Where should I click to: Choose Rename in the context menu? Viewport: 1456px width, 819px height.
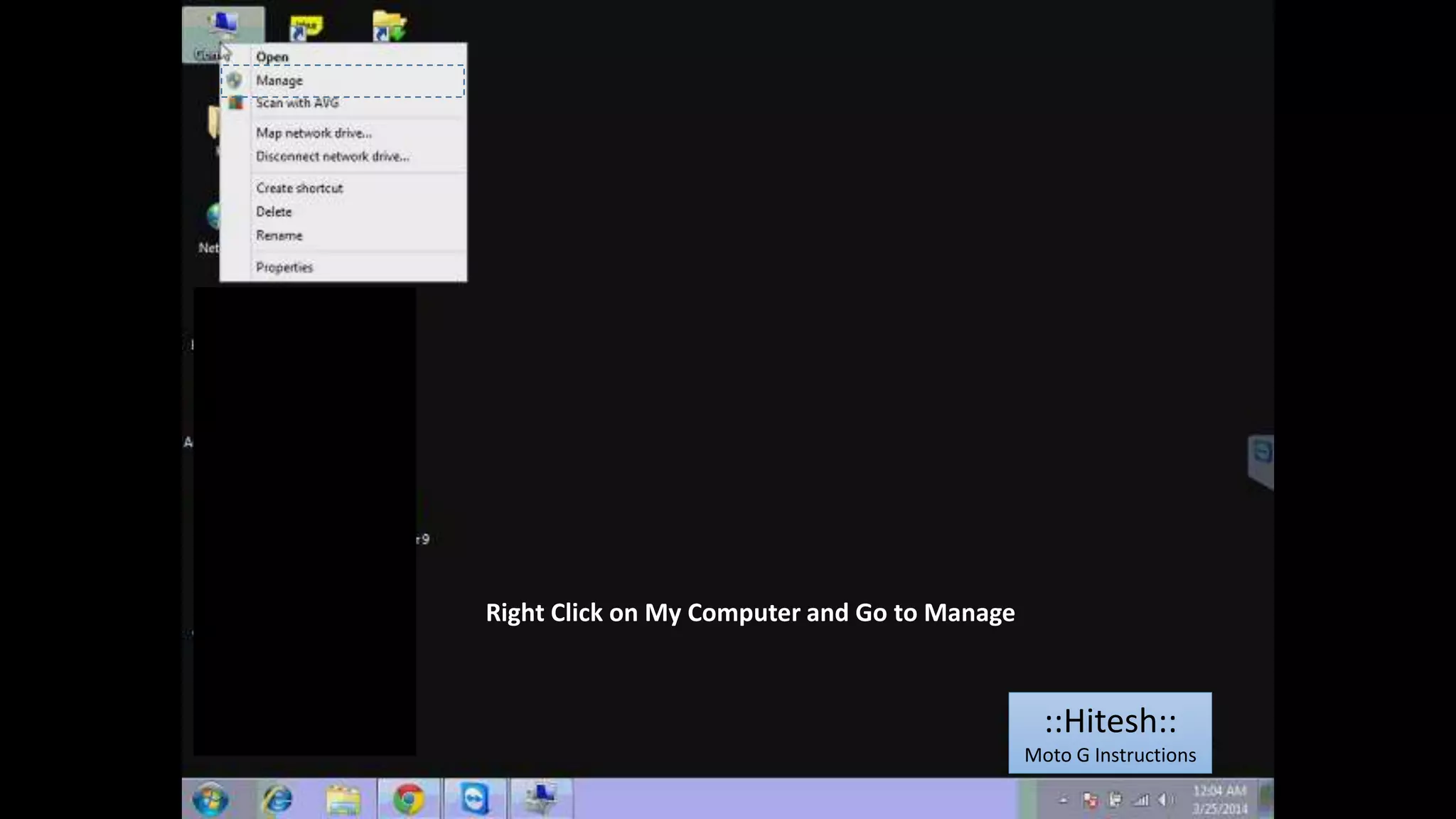click(279, 235)
